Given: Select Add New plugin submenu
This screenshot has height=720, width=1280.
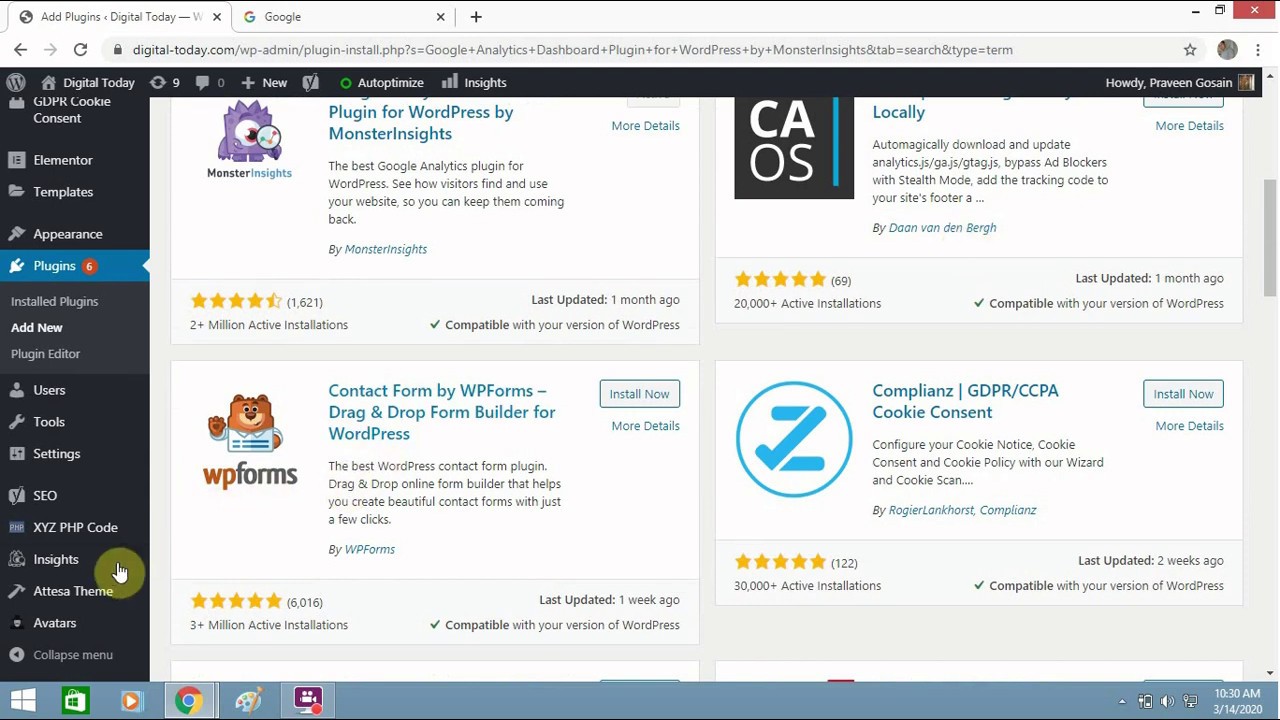Looking at the screenshot, I should point(36,327).
